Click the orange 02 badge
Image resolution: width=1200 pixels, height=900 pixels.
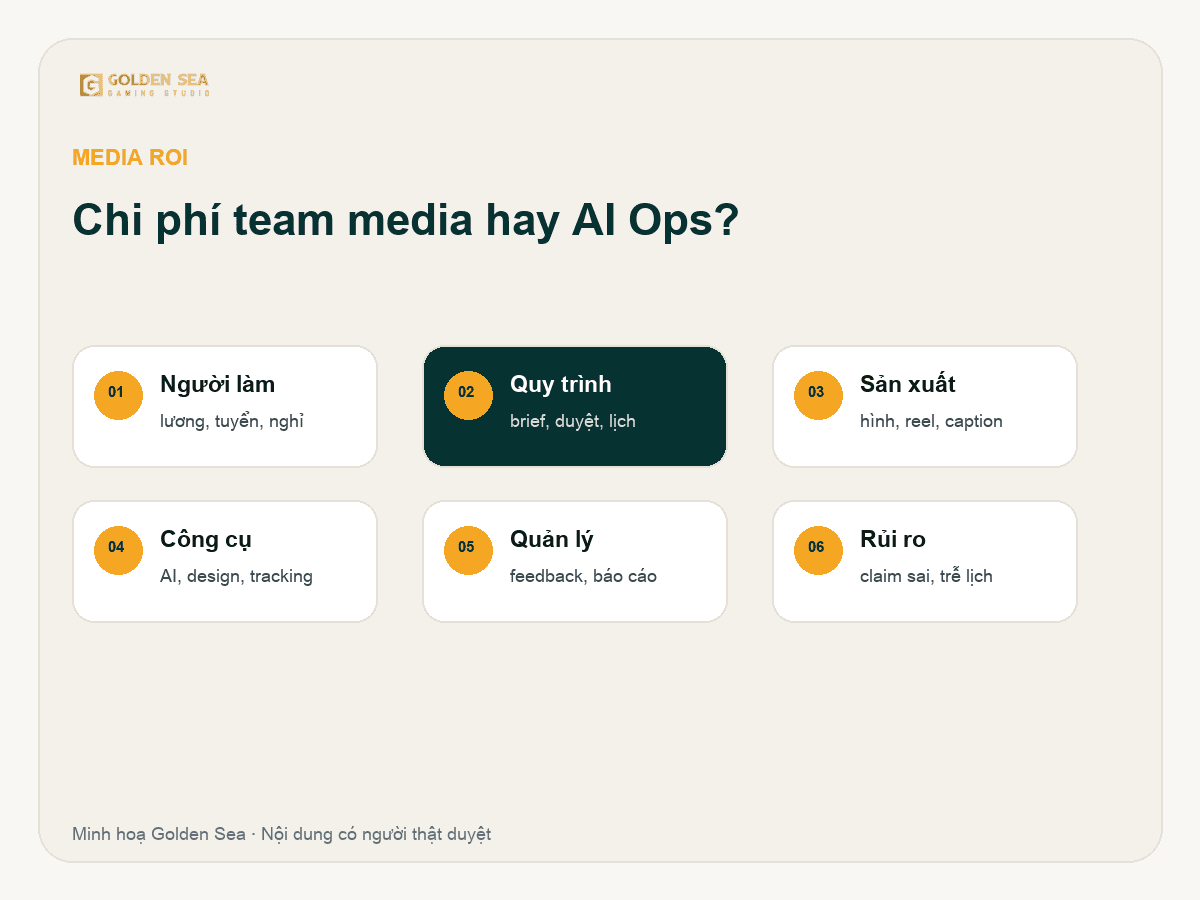tap(468, 395)
